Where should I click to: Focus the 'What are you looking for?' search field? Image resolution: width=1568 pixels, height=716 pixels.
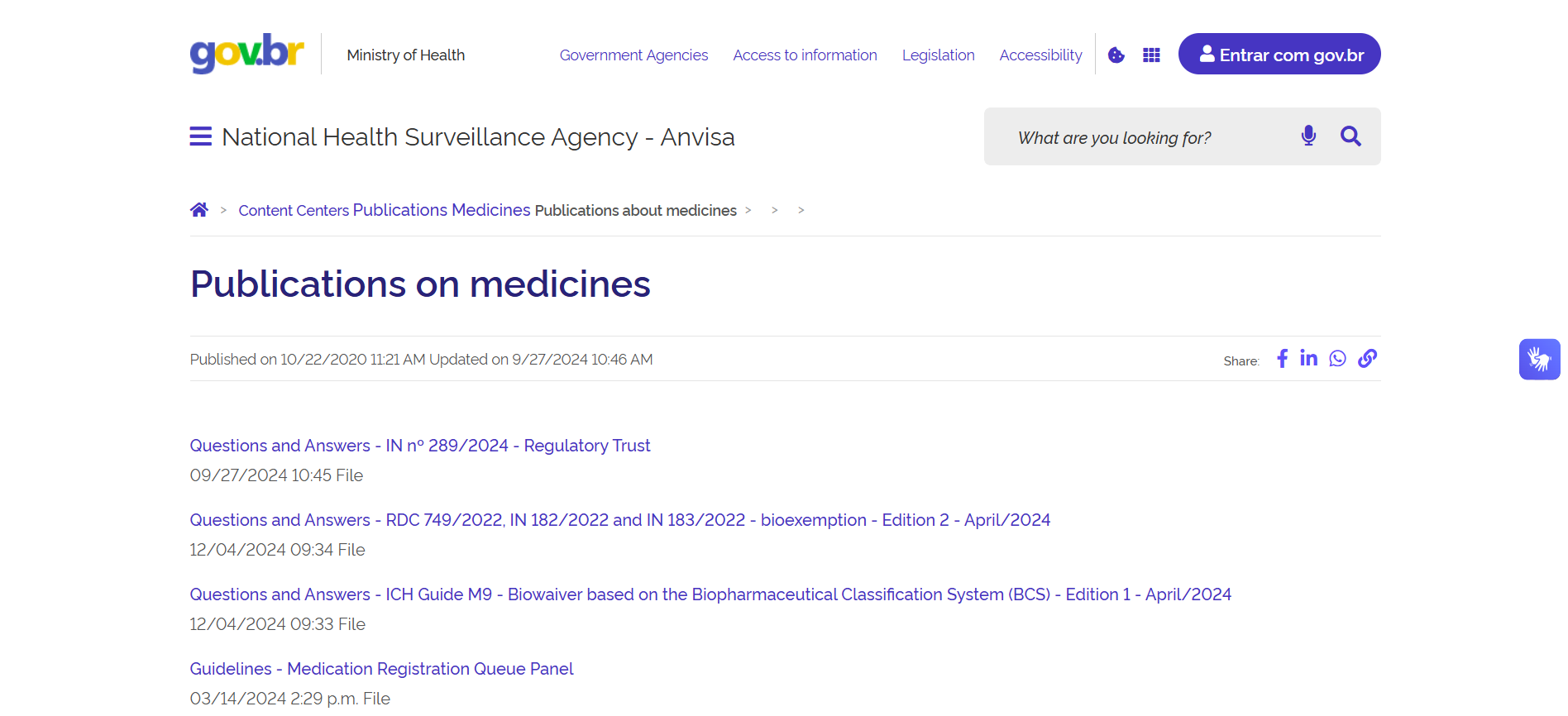click(x=1141, y=137)
